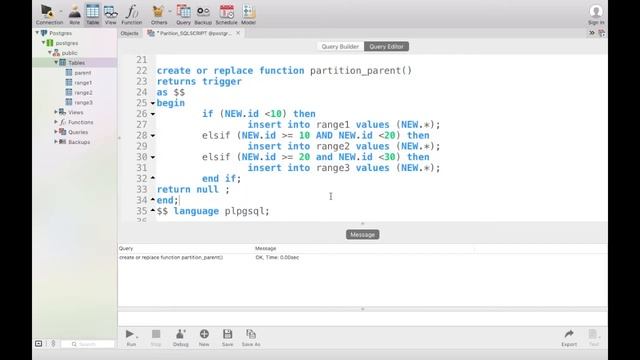Screen dimensions: 640x360
Task: Expand the Functions tree node
Action: [56, 122]
